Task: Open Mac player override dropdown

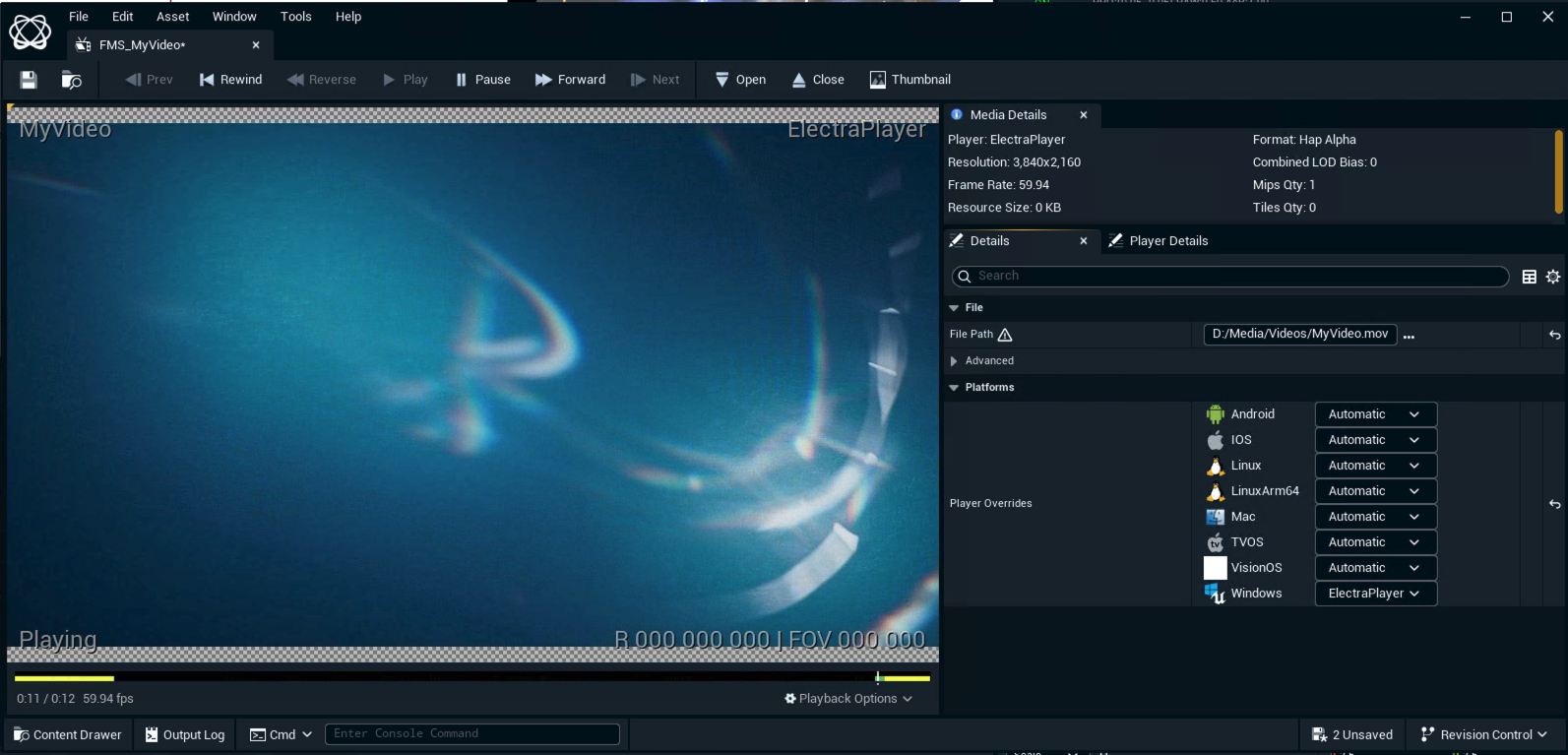Action: (1376, 517)
